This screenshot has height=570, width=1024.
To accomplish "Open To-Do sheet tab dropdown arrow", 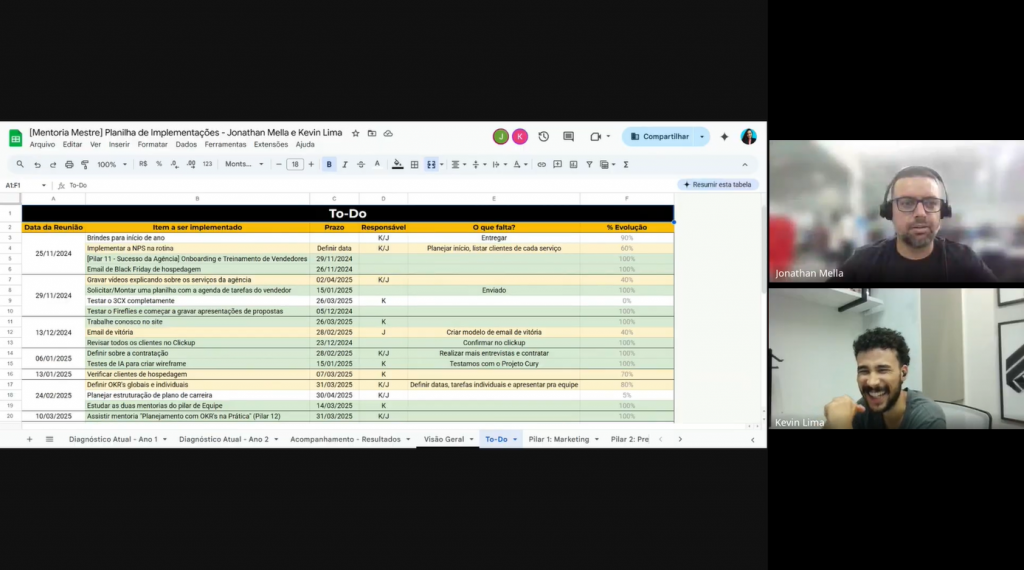I will [516, 439].
